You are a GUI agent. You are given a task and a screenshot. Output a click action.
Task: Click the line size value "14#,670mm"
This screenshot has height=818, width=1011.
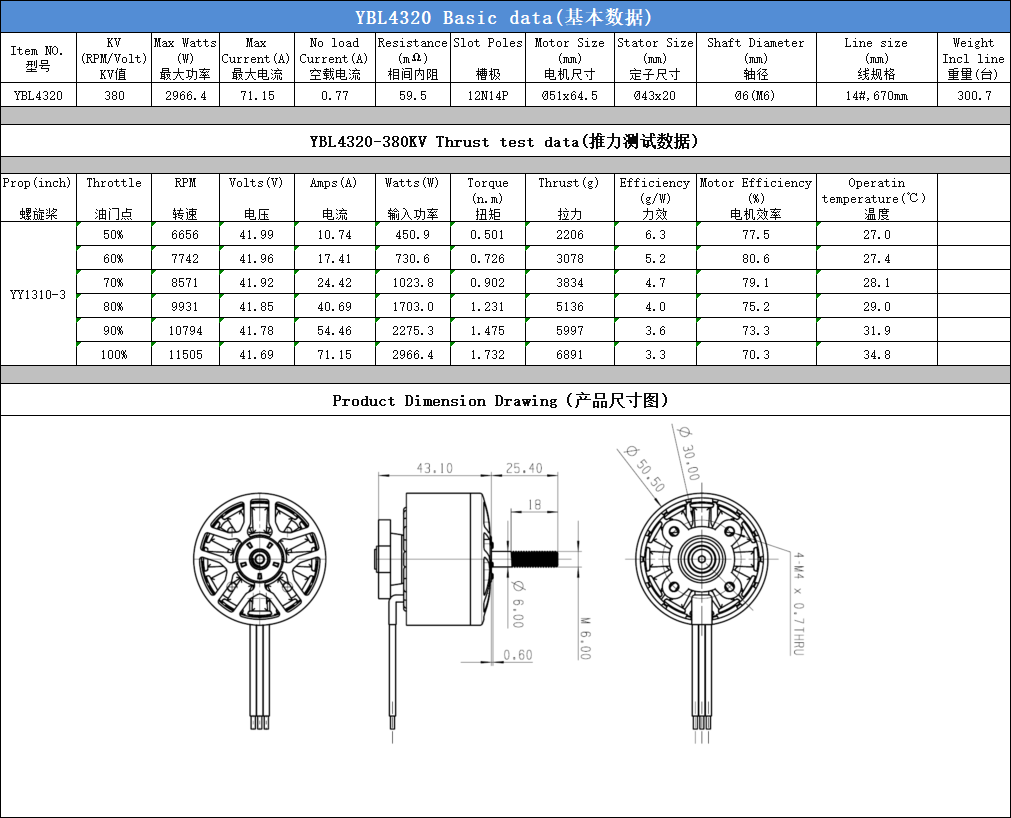point(876,95)
